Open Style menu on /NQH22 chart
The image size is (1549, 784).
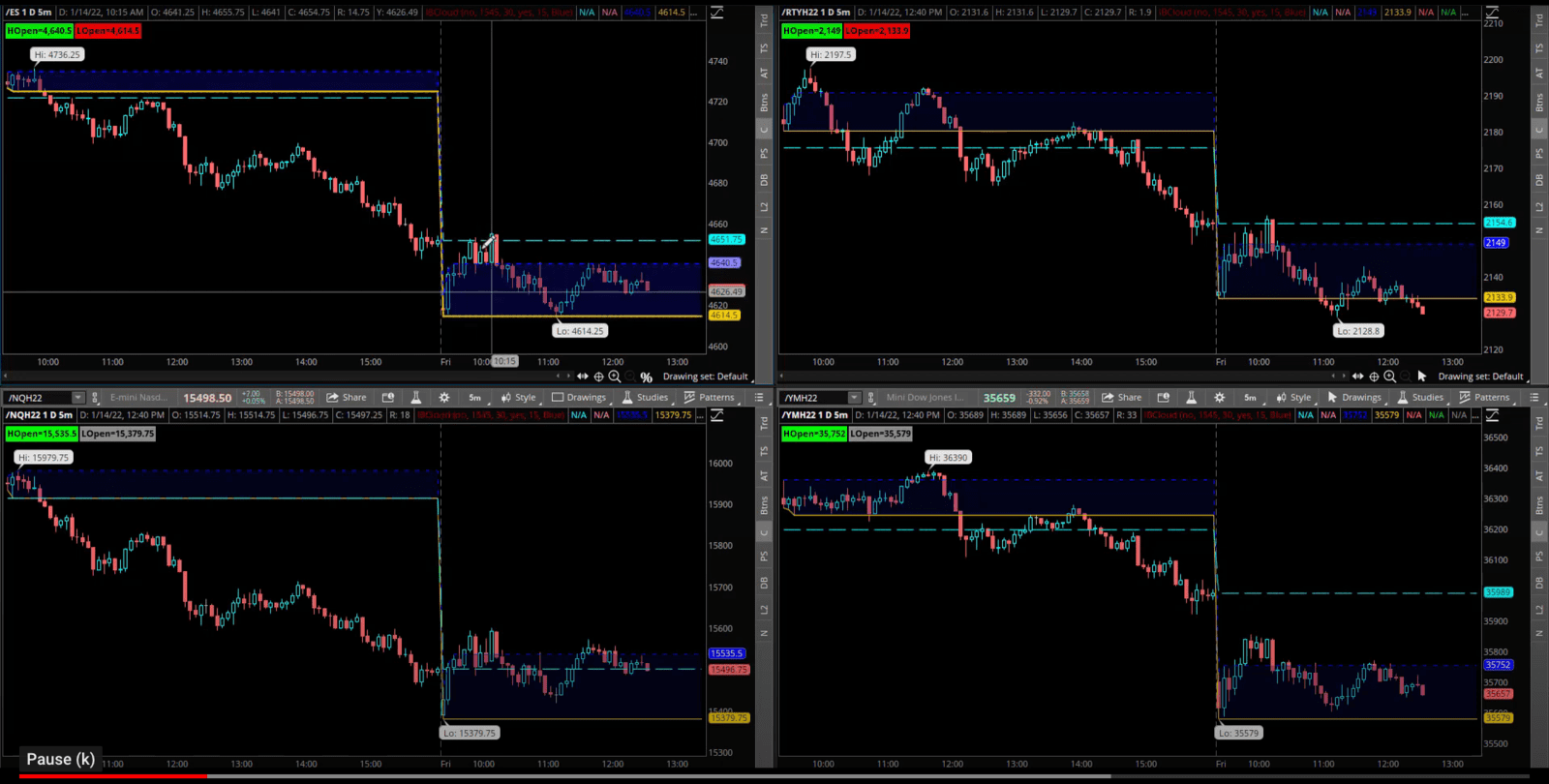coord(518,398)
